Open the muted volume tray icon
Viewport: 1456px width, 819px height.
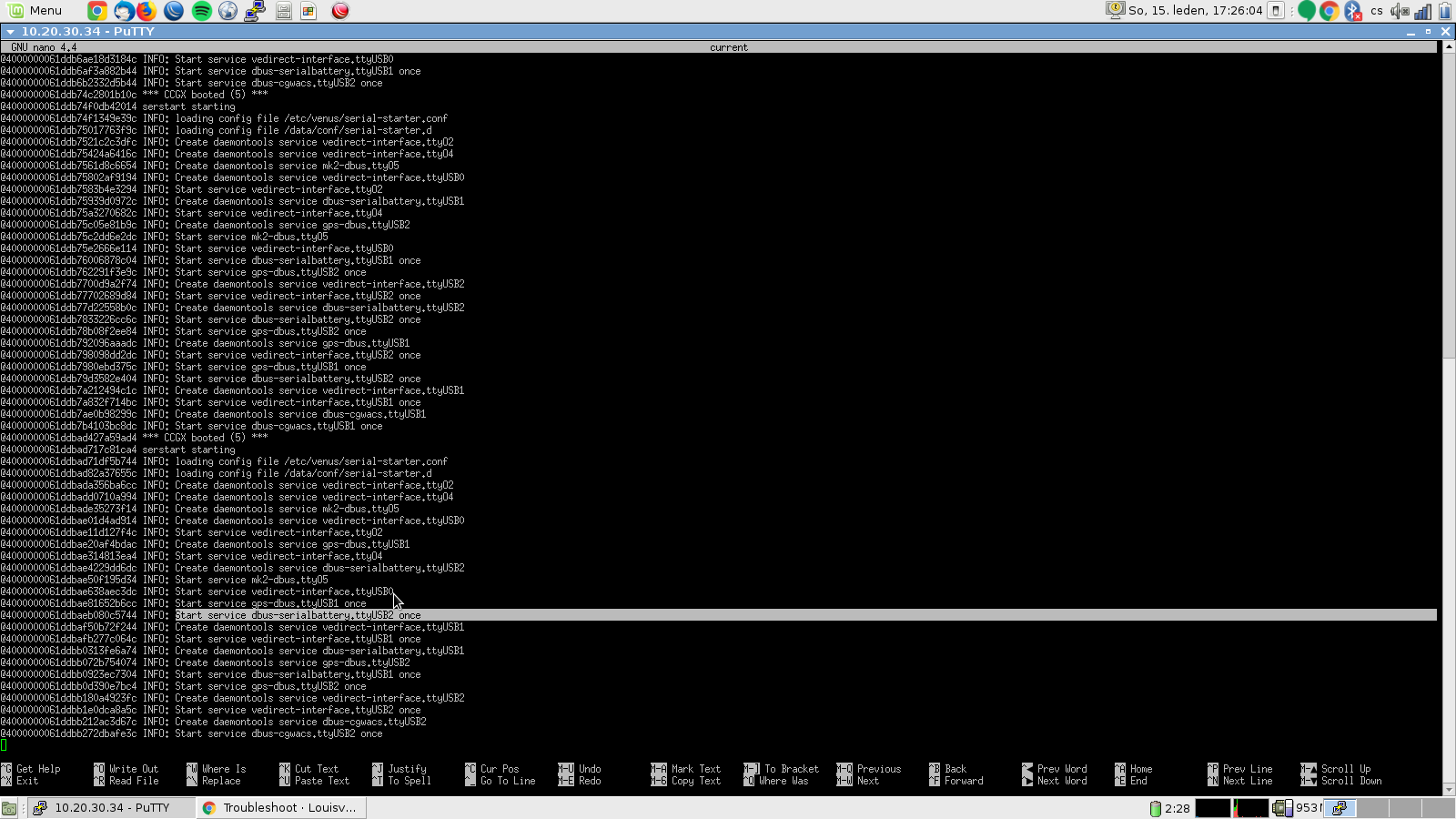(x=1400, y=11)
